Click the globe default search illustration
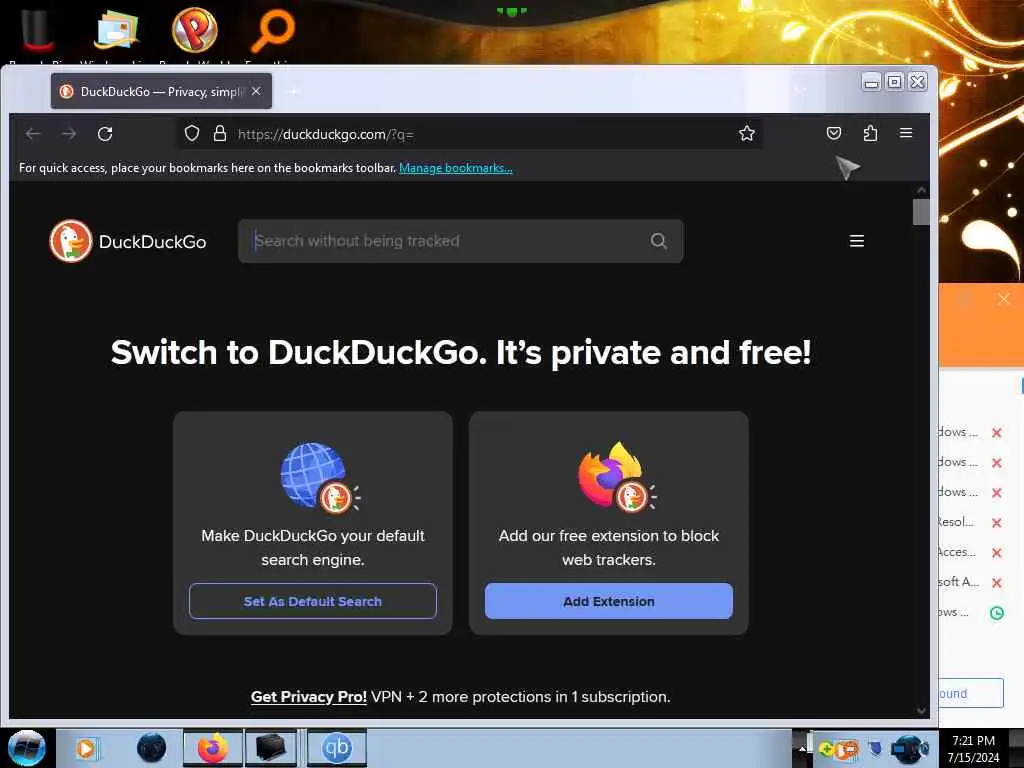 [x=320, y=477]
